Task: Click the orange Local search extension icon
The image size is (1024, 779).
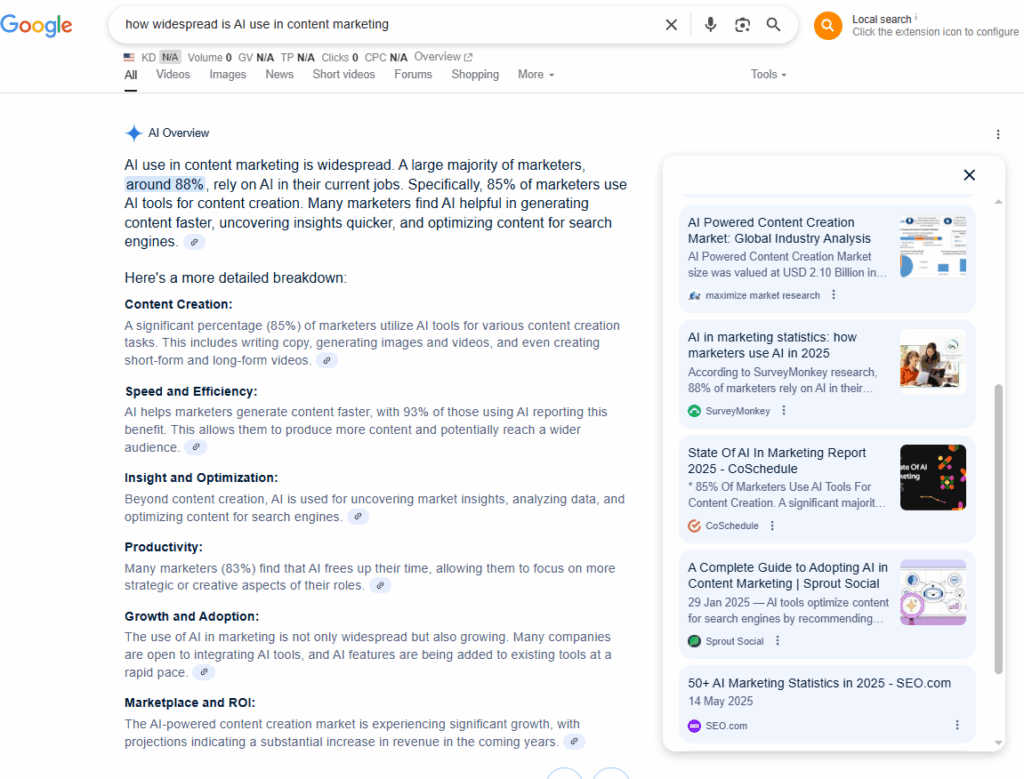Action: click(827, 25)
